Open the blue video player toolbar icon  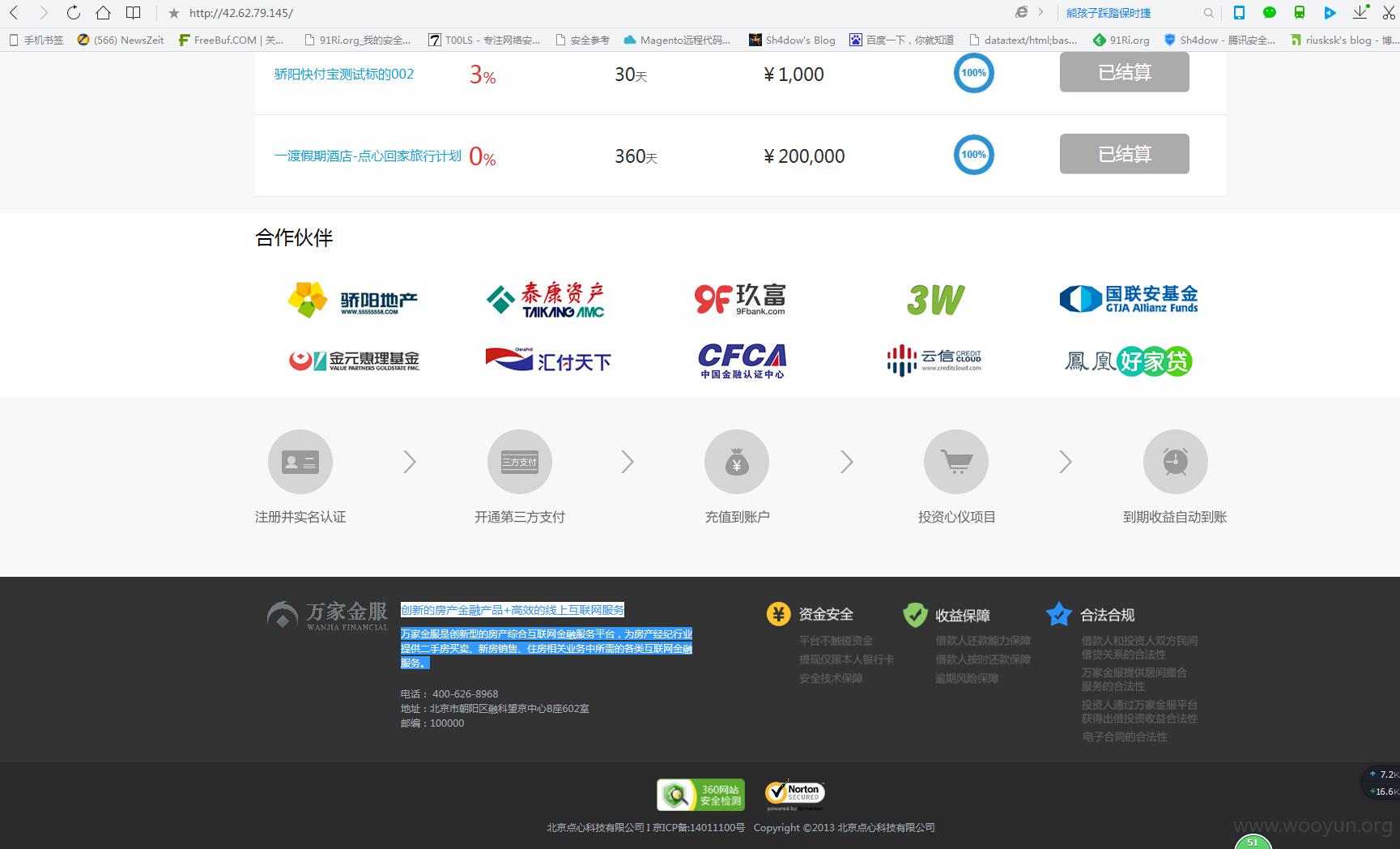point(1330,12)
